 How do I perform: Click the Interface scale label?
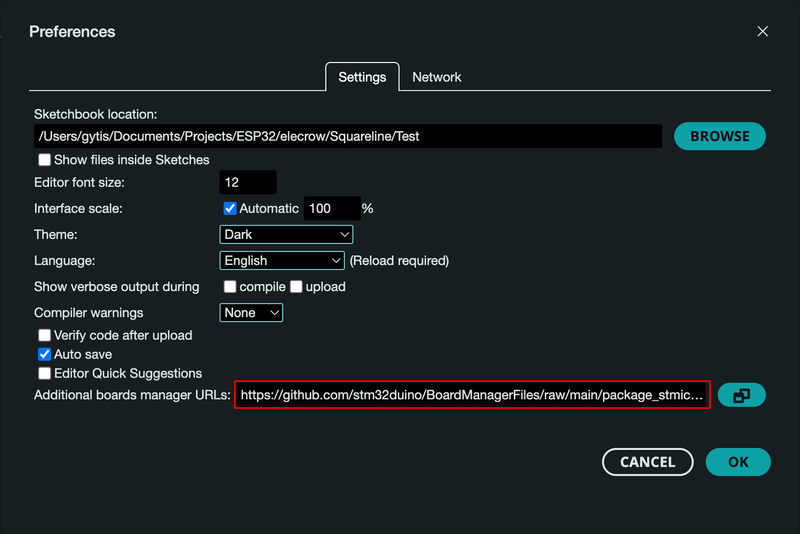[78, 209]
